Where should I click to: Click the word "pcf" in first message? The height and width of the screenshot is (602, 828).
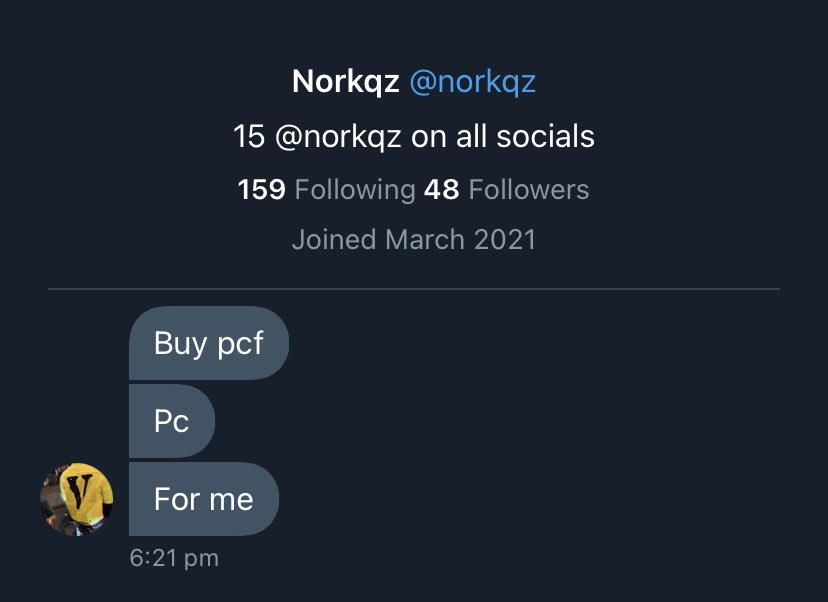(x=240, y=345)
